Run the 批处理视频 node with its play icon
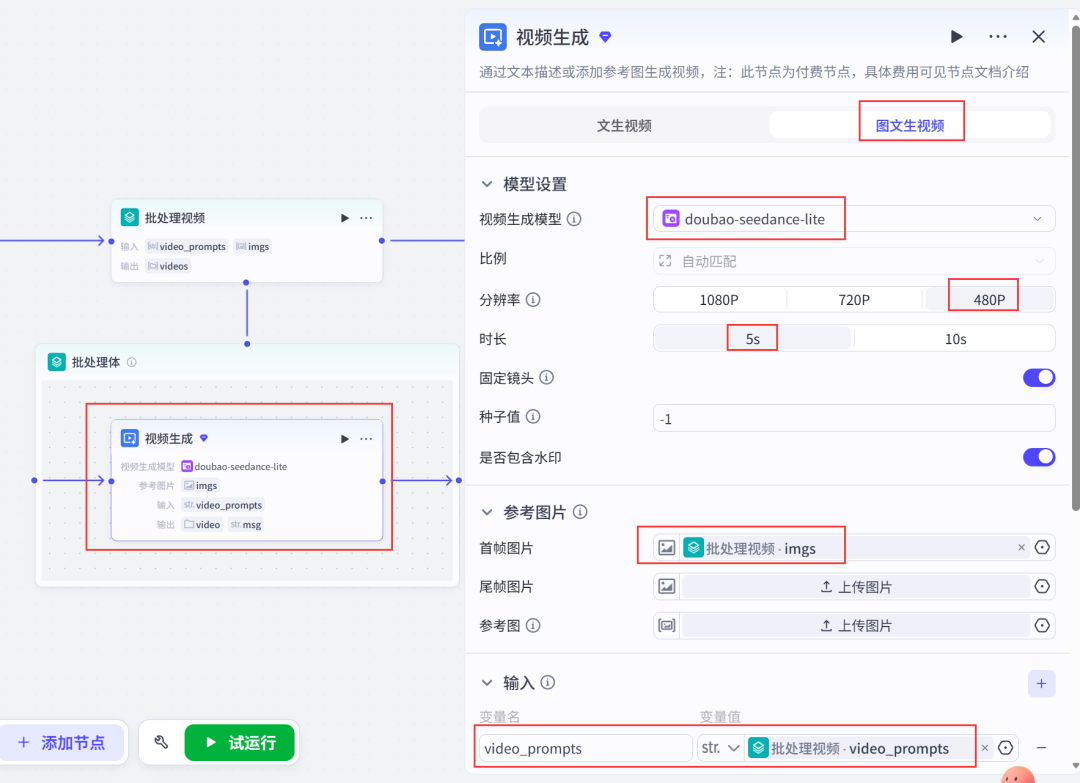The height and width of the screenshot is (783, 1080). point(344,217)
